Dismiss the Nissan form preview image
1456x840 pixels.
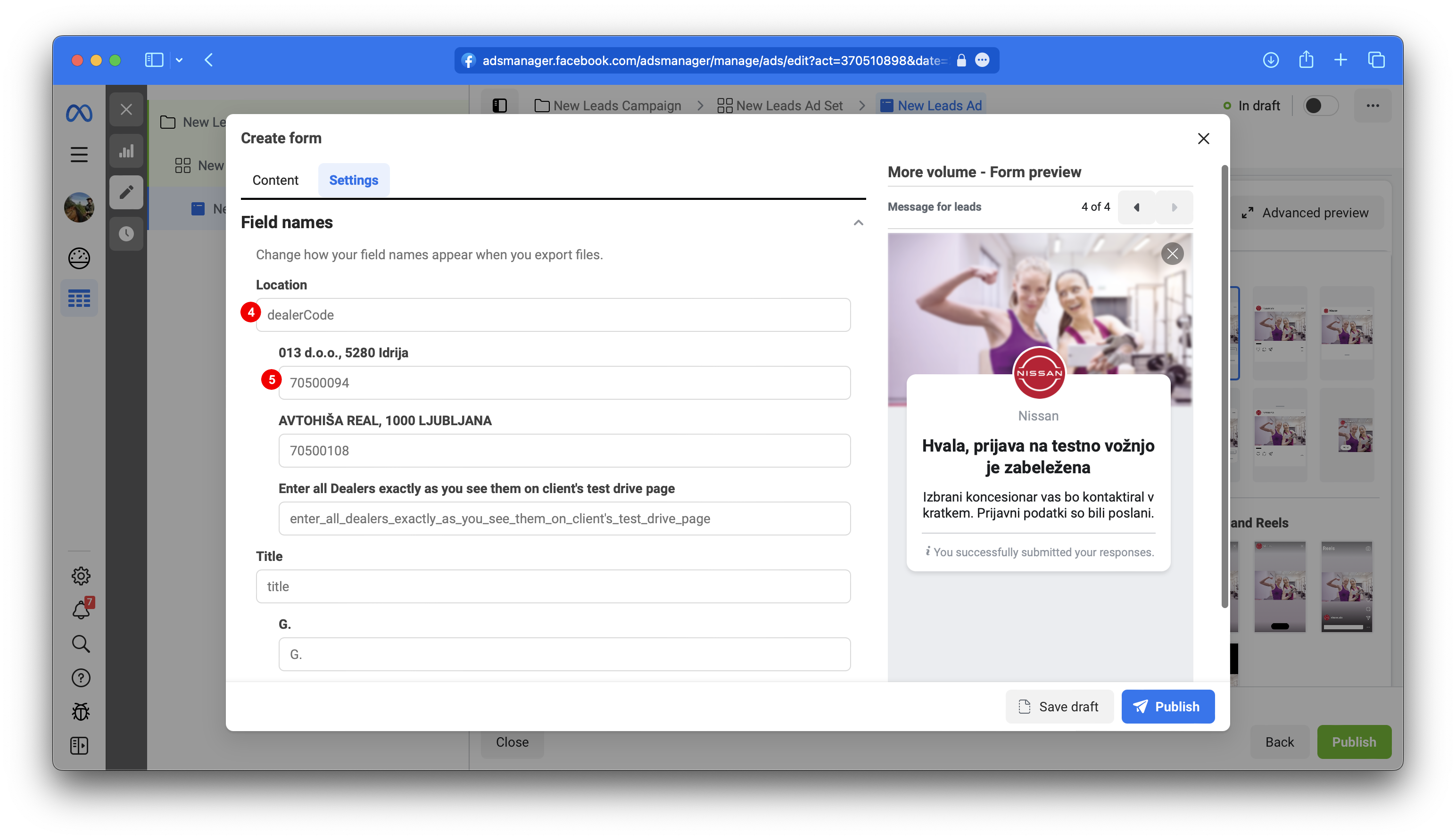click(1172, 254)
